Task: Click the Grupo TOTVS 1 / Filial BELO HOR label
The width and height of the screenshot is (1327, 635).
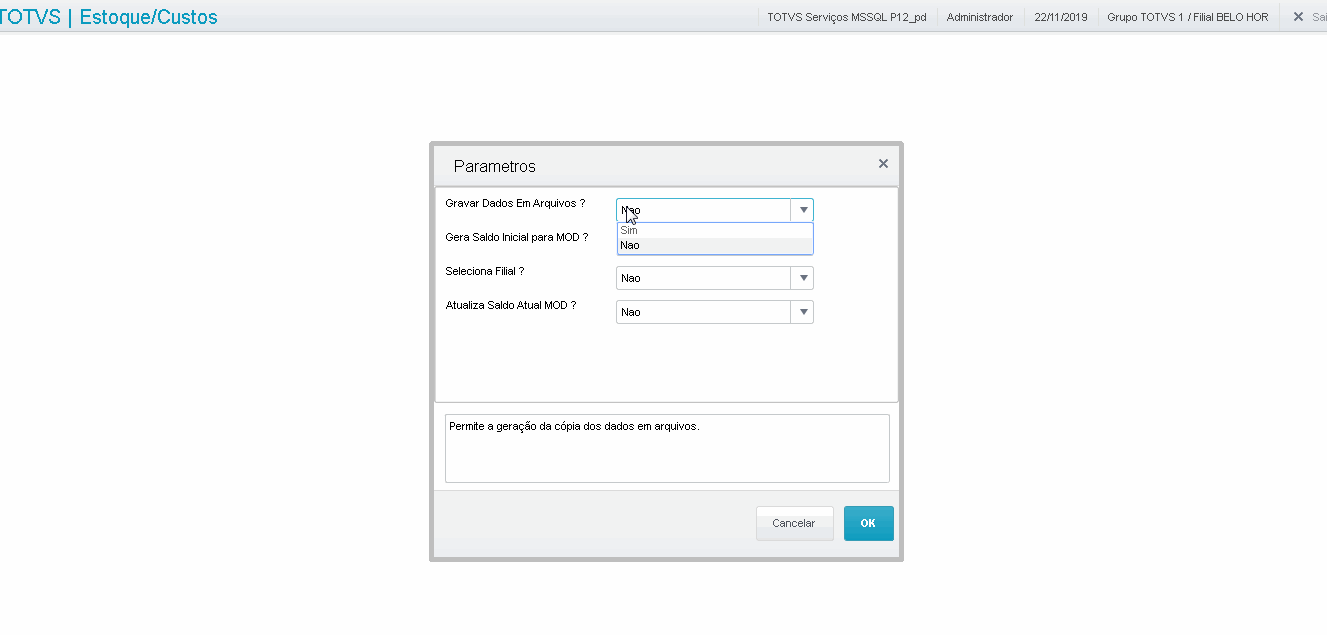Action: coord(1188,17)
